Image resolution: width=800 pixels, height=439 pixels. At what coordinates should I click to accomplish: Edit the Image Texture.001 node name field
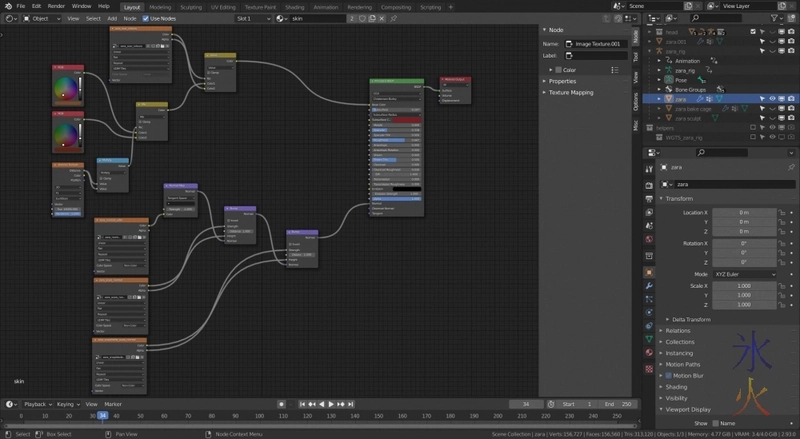[596, 44]
